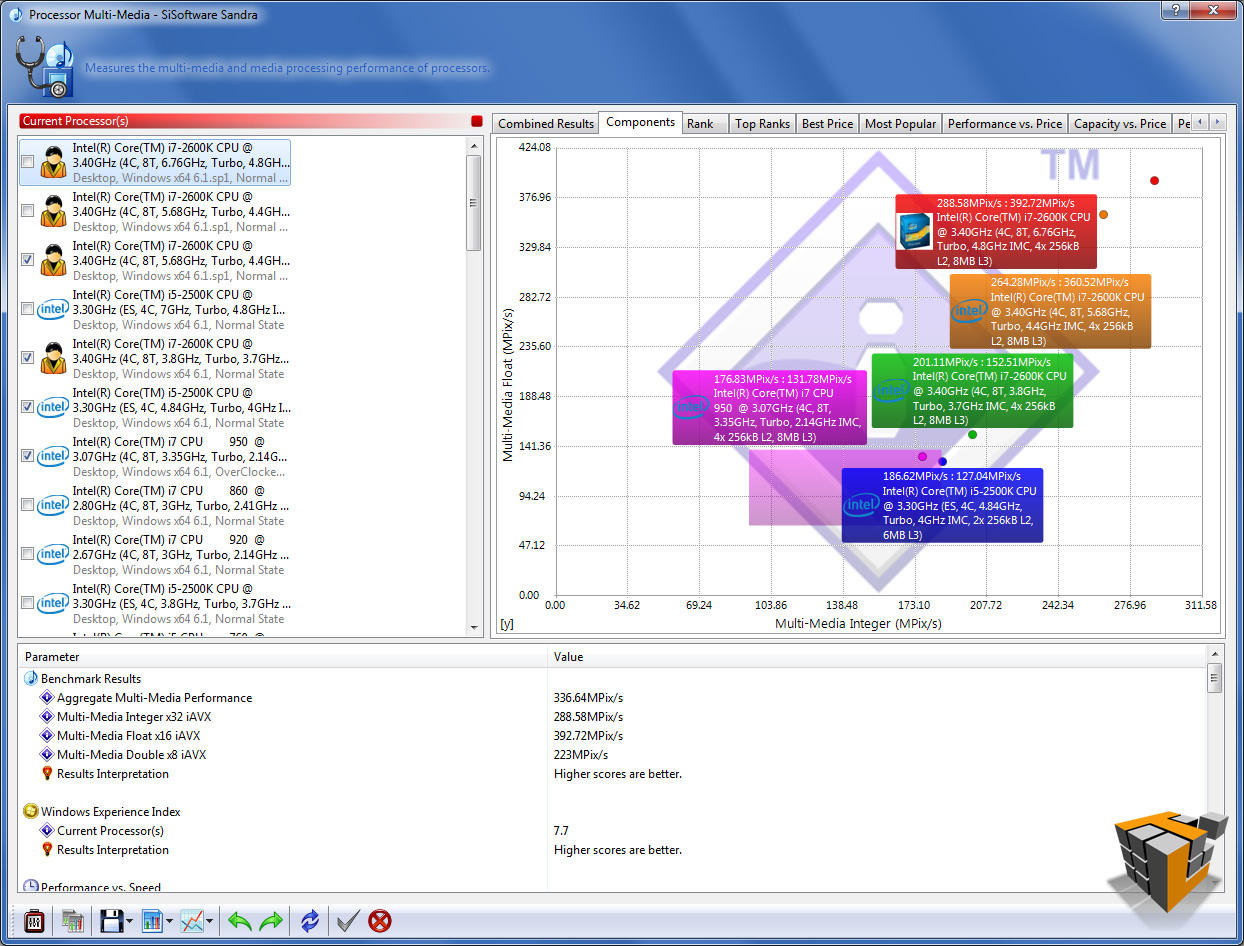Click the down arrow of processor list scrollbar
Viewport: 1244px width, 946px height.
tap(475, 627)
